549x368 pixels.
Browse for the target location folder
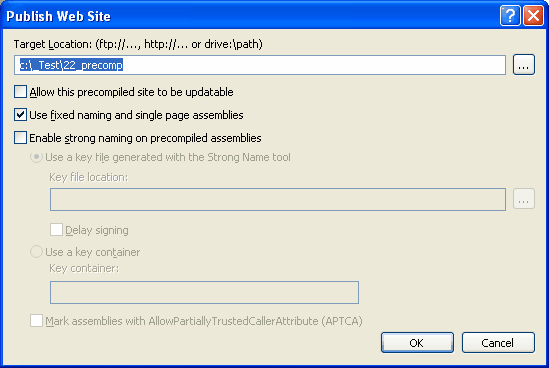[x=524, y=65]
